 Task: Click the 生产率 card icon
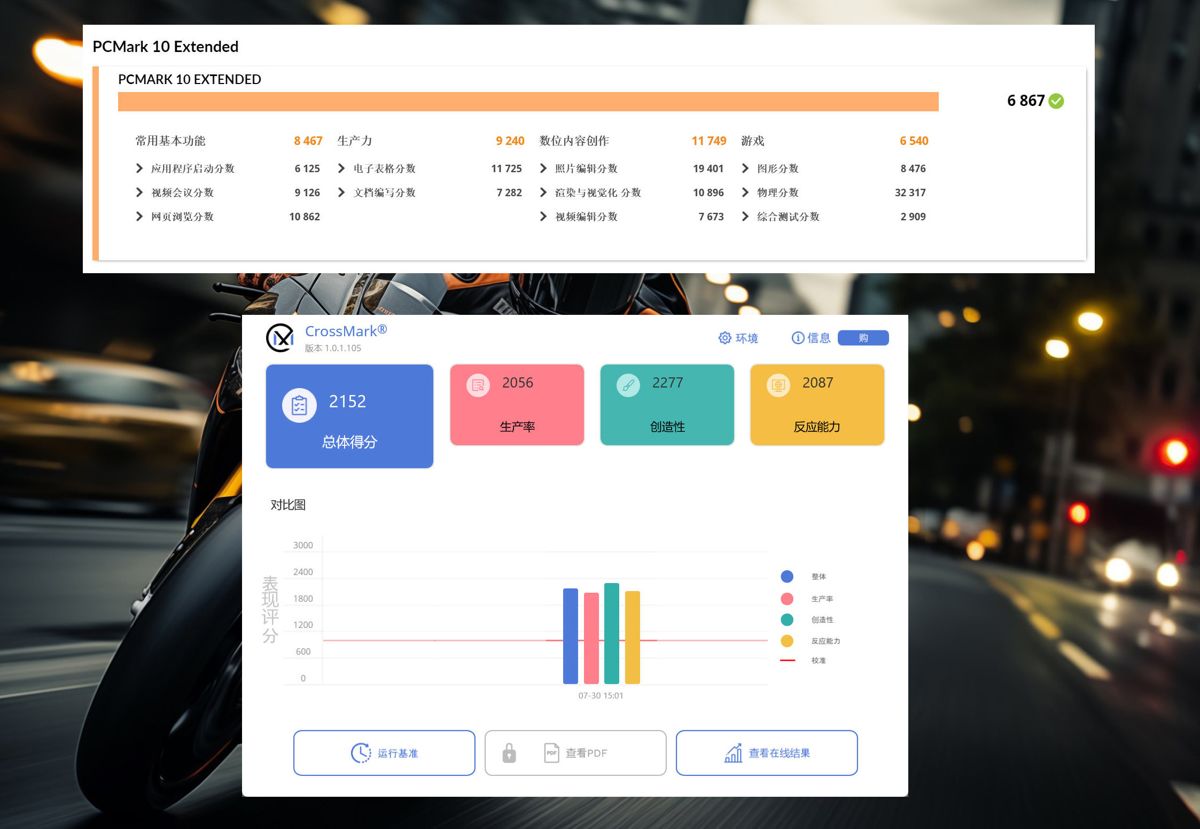(x=478, y=384)
